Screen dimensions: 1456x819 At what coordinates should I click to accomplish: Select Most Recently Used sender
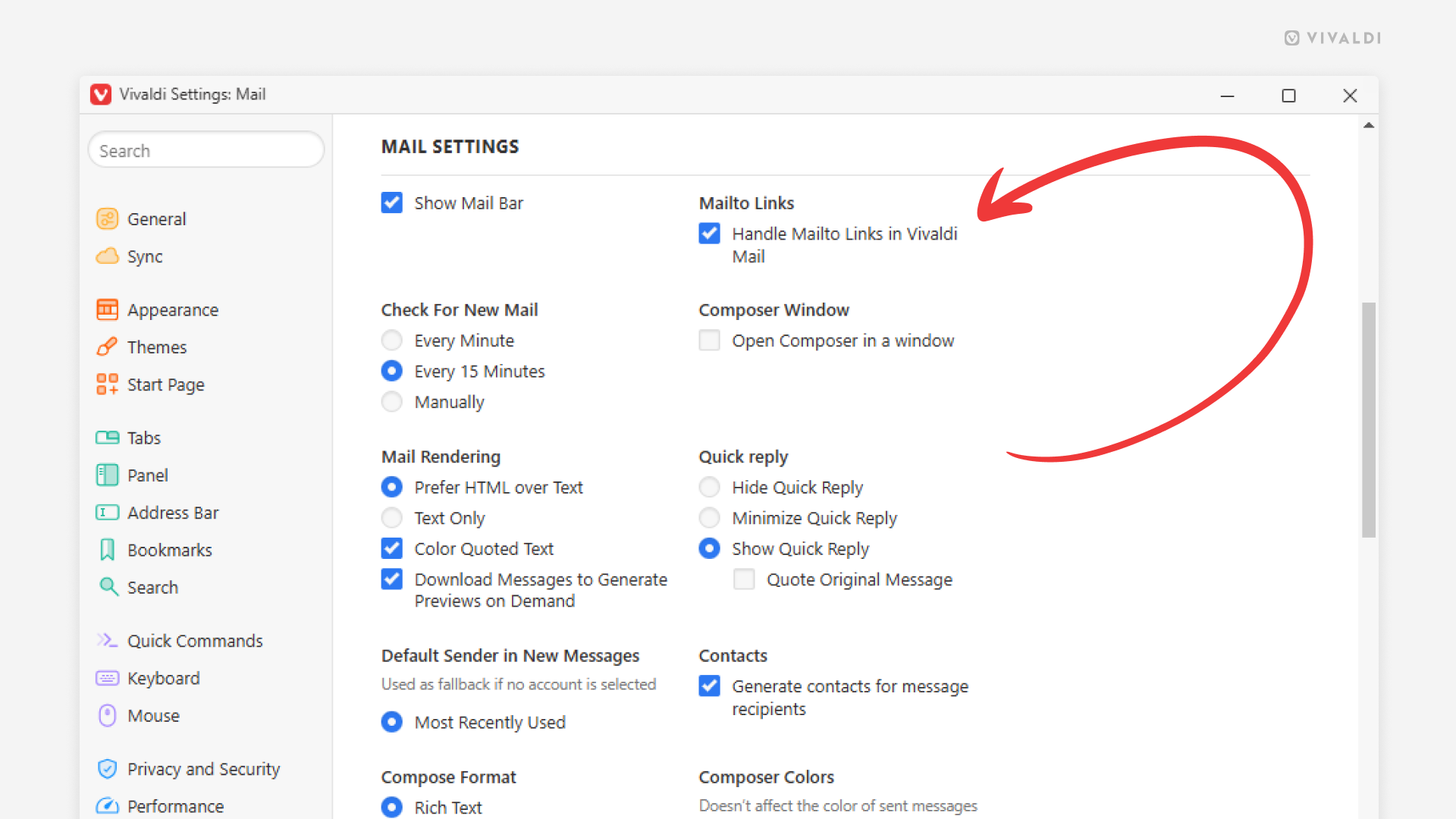pyautogui.click(x=391, y=721)
